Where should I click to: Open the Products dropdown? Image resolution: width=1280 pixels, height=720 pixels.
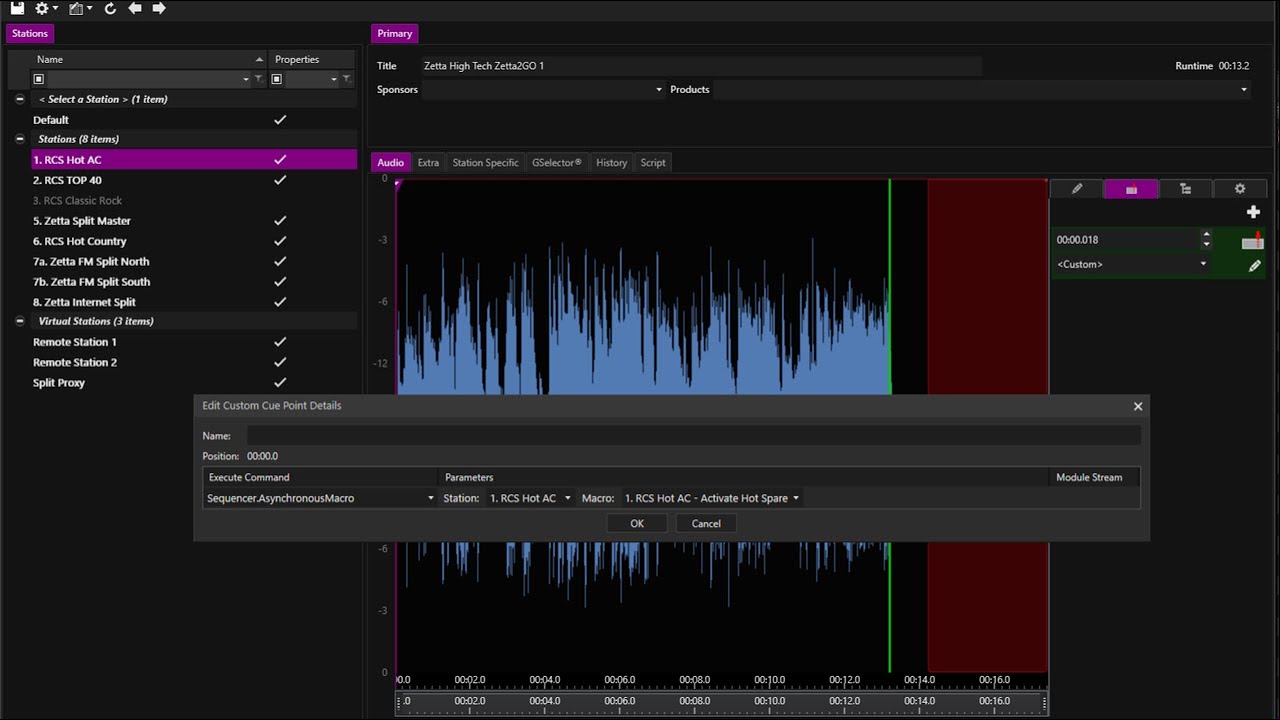pos(1244,90)
